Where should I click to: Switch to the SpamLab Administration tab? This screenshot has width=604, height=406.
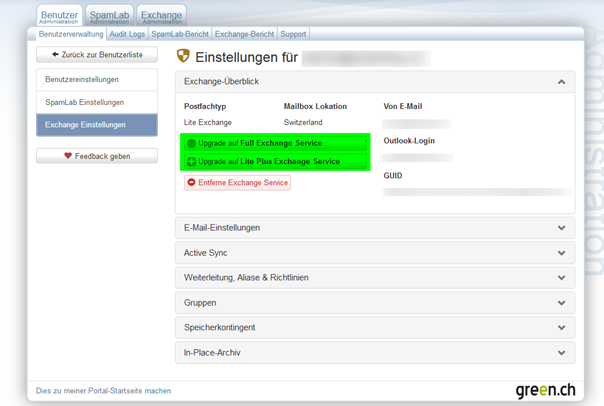pos(108,17)
